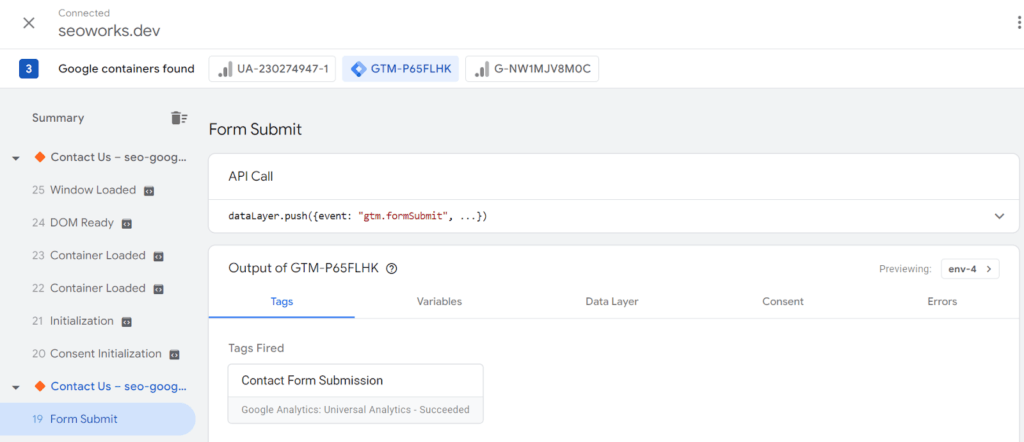Clear events with the trash list icon
This screenshot has width=1024, height=442.
(x=179, y=118)
